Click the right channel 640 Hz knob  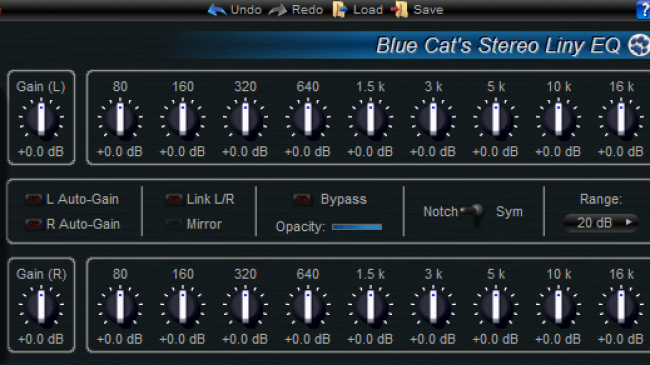click(x=308, y=307)
